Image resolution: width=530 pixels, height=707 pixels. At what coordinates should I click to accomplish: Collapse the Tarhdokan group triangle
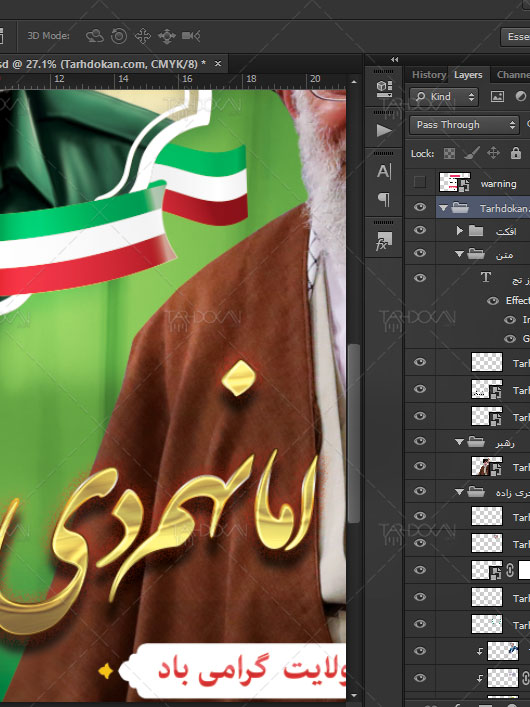click(x=443, y=208)
